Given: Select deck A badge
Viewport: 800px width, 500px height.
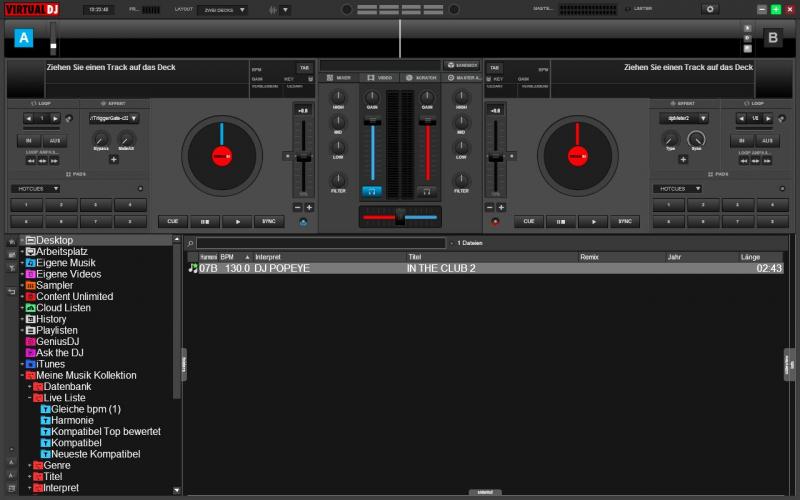Looking at the screenshot, I should (24, 38).
